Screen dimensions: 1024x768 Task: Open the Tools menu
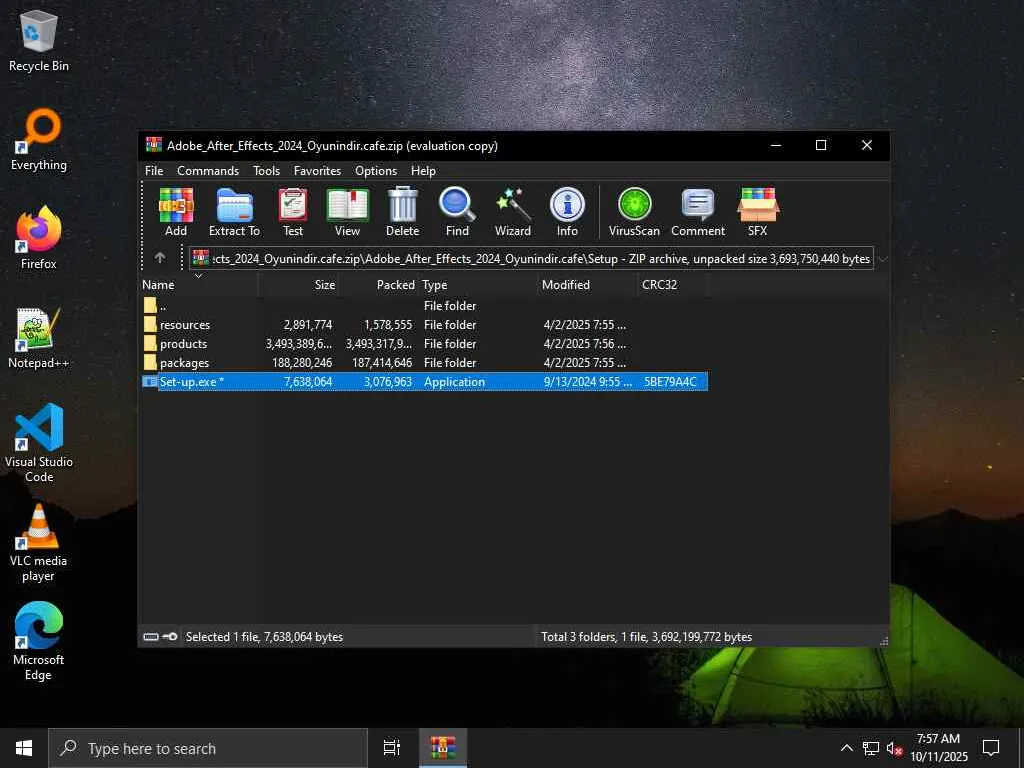tap(266, 170)
